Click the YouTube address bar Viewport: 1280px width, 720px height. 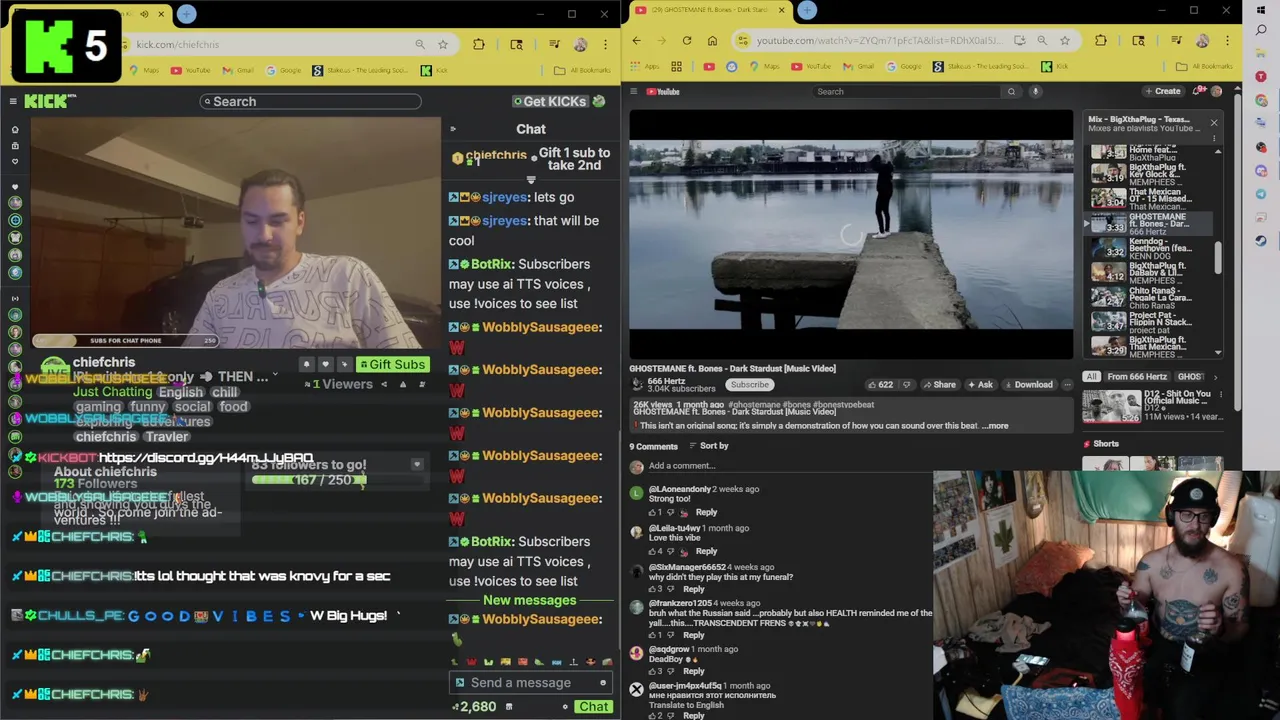point(878,40)
